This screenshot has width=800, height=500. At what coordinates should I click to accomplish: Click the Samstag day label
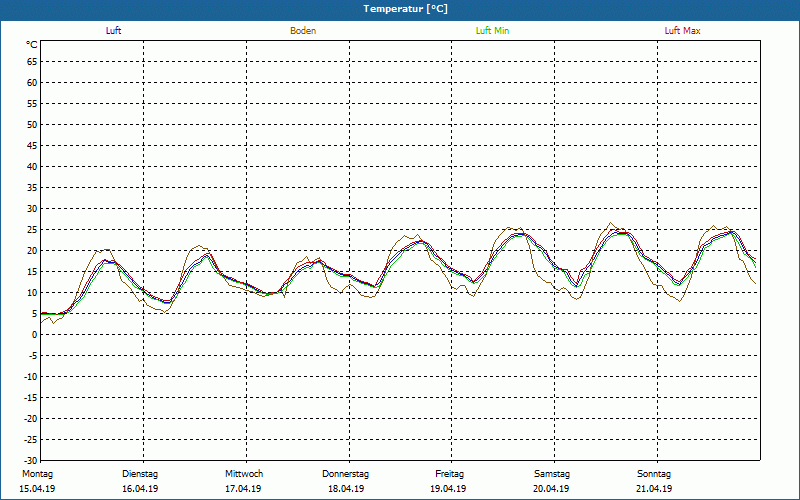552,474
